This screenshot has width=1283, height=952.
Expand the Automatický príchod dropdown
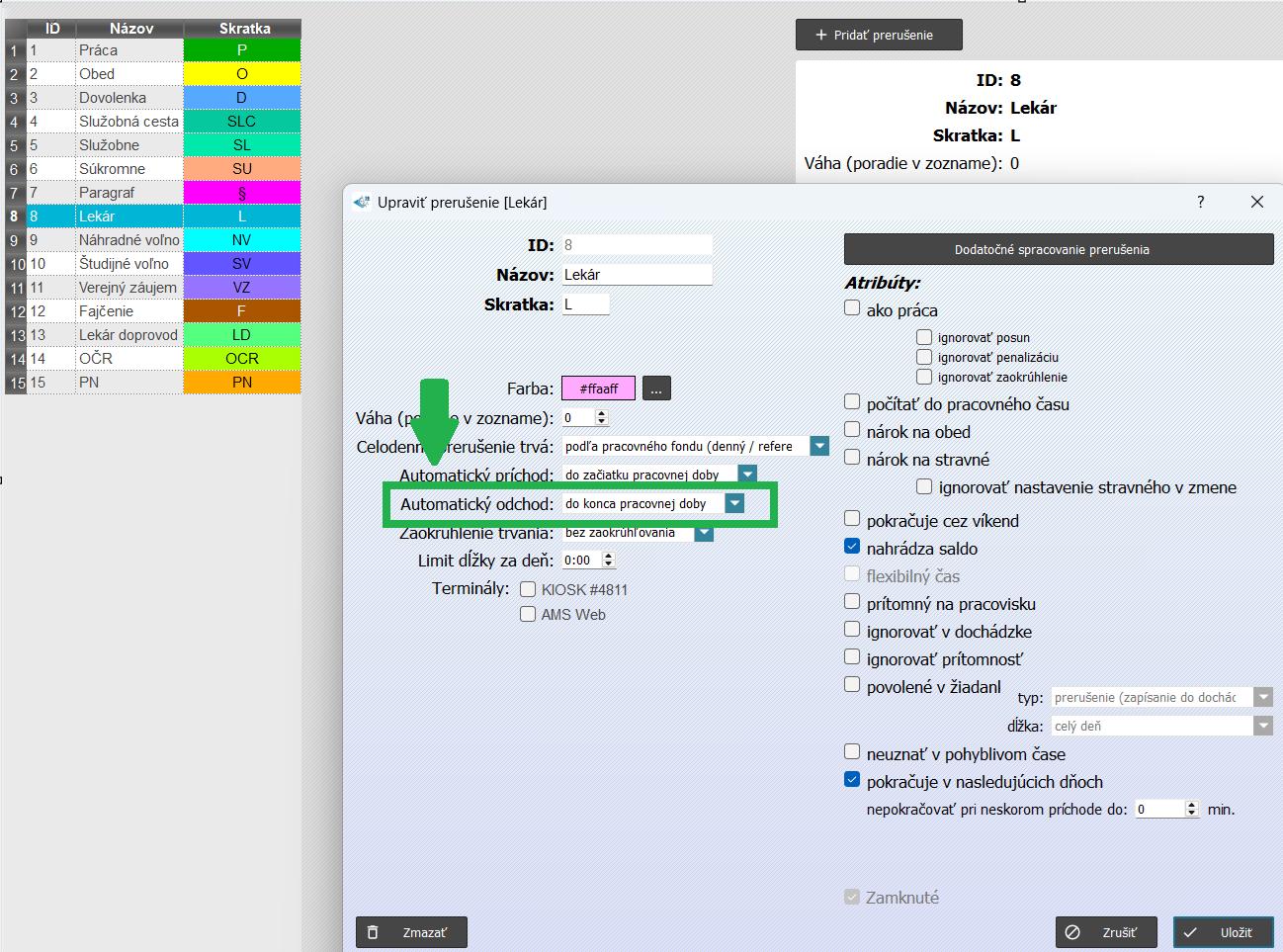click(x=747, y=475)
